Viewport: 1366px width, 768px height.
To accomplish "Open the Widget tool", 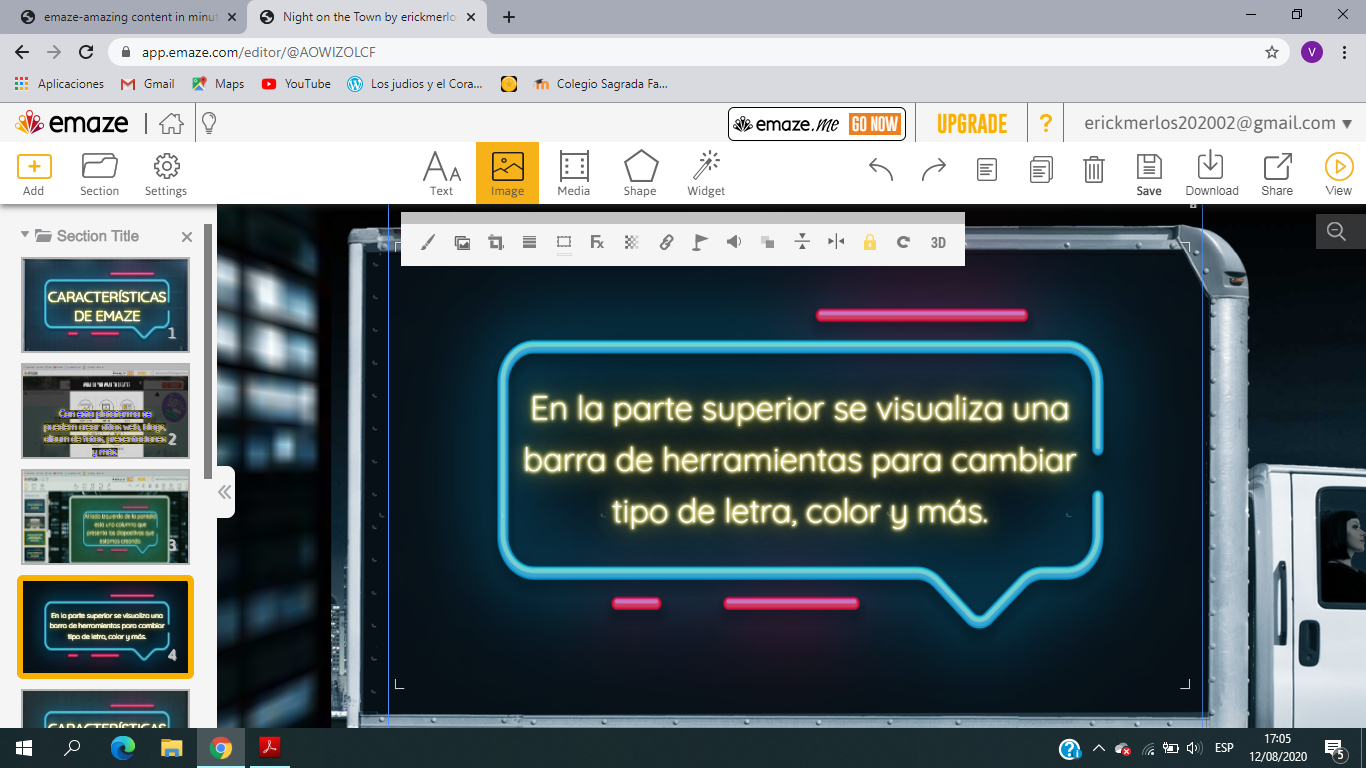I will coord(706,173).
